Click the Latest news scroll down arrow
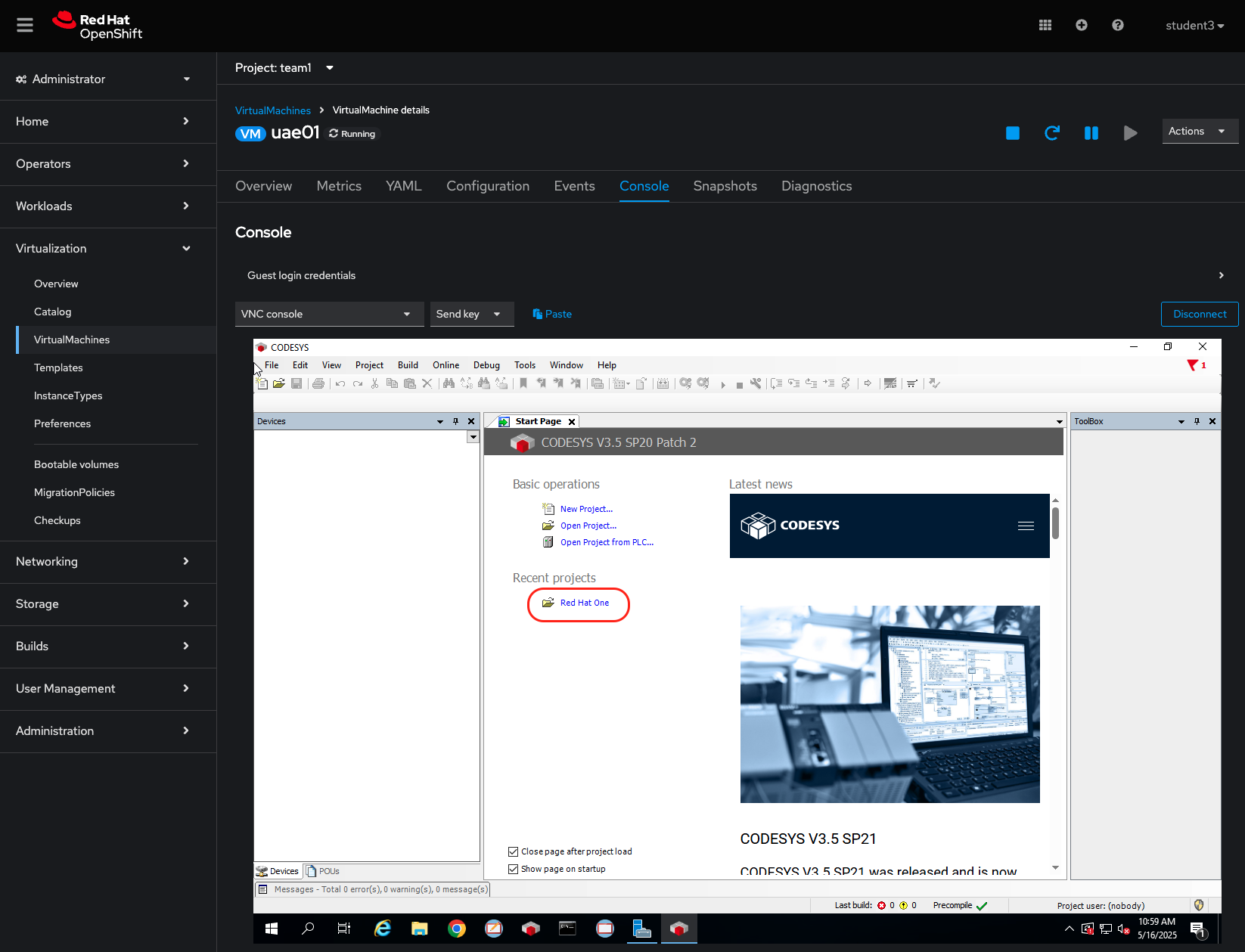The height and width of the screenshot is (952, 1245). 1055,868
